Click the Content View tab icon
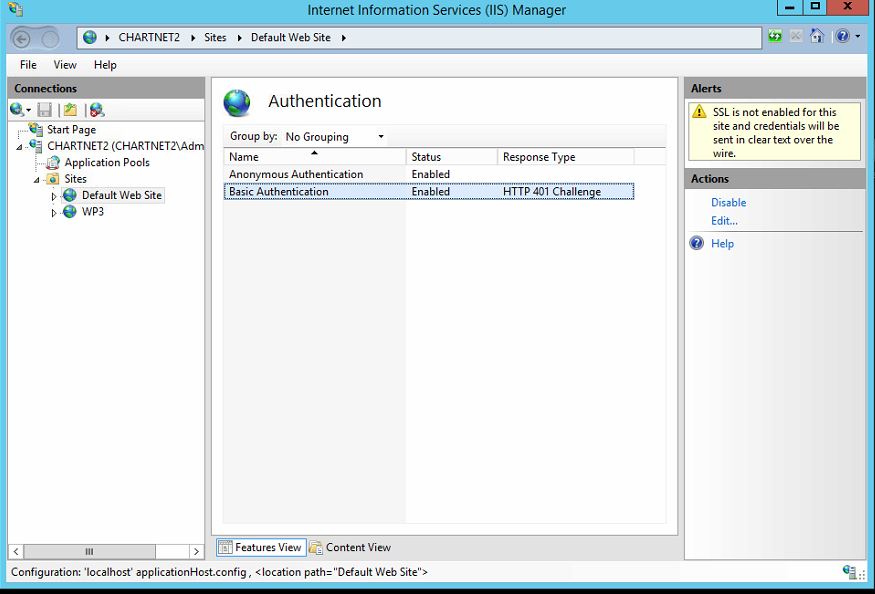Screen dimensions: 875x594 [316, 548]
